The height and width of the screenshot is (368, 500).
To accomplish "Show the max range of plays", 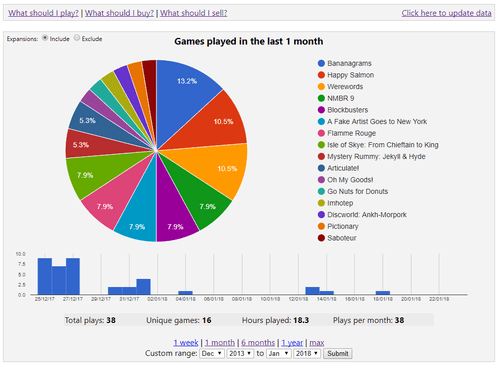I will pos(317,343).
